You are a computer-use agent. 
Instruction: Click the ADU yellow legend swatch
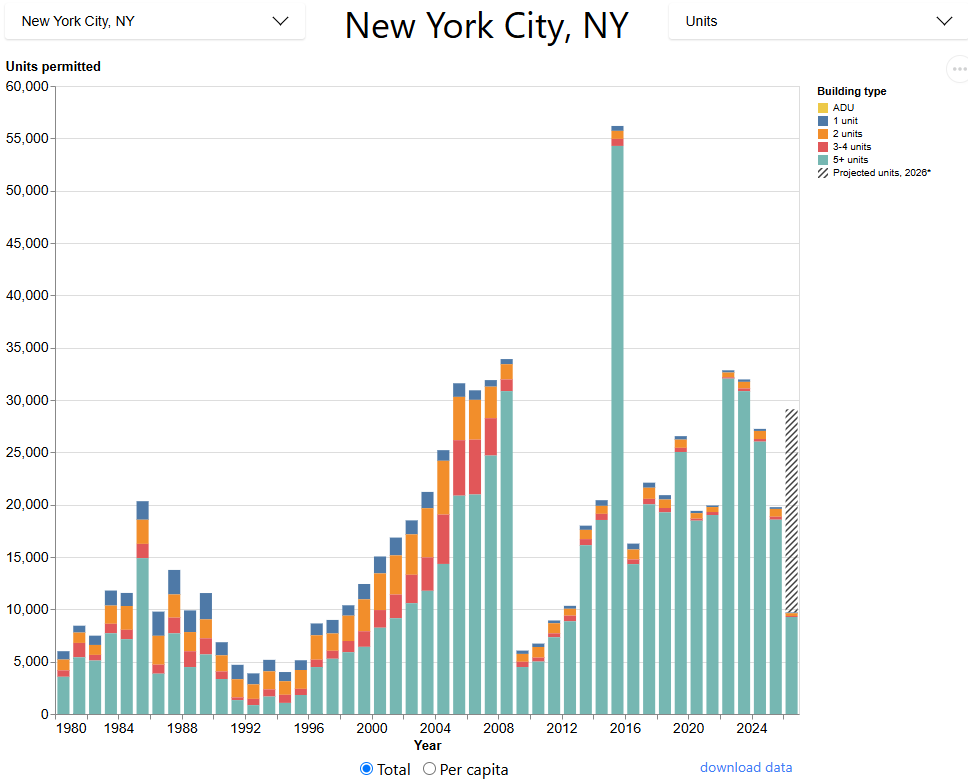823,108
